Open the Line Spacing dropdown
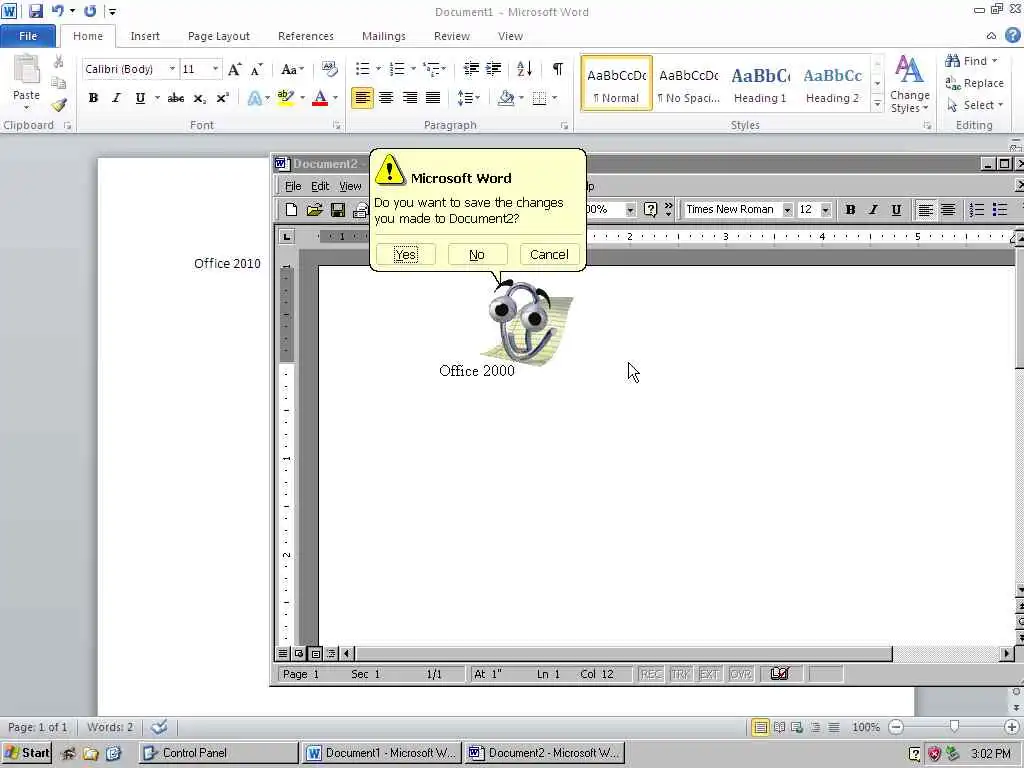 [468, 98]
